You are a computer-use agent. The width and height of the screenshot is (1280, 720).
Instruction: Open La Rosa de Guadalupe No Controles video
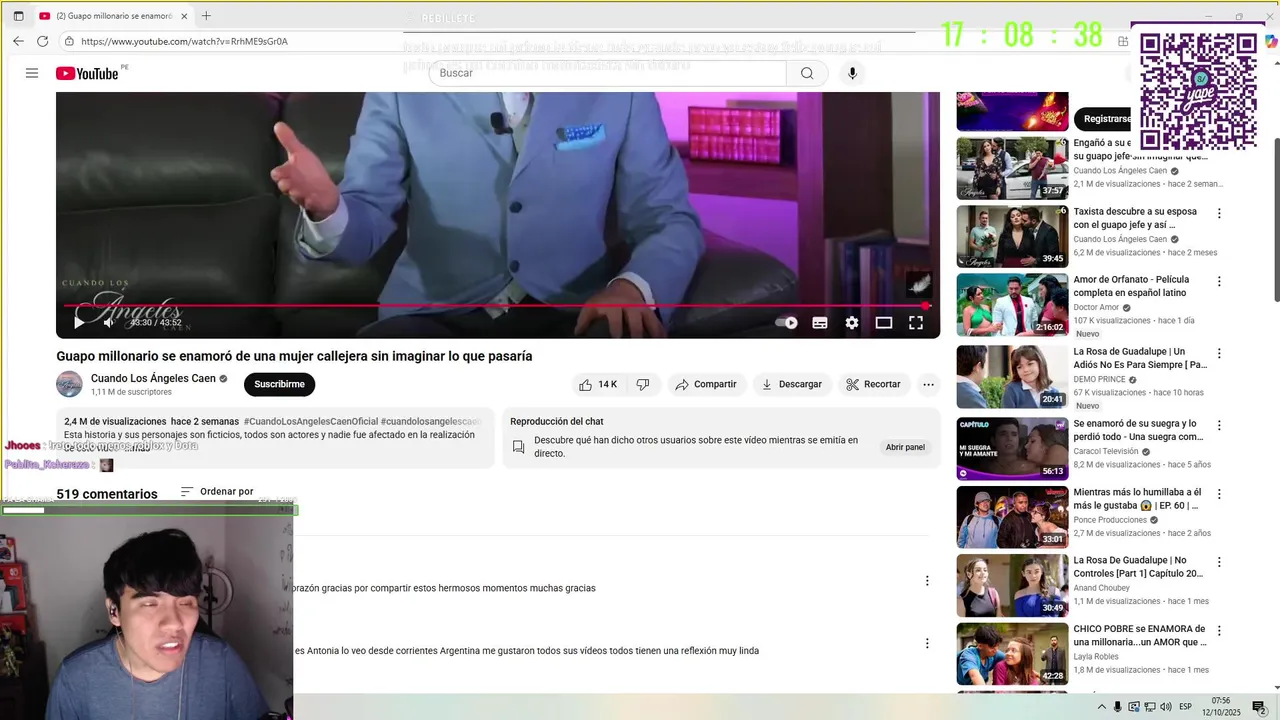[1138, 567]
